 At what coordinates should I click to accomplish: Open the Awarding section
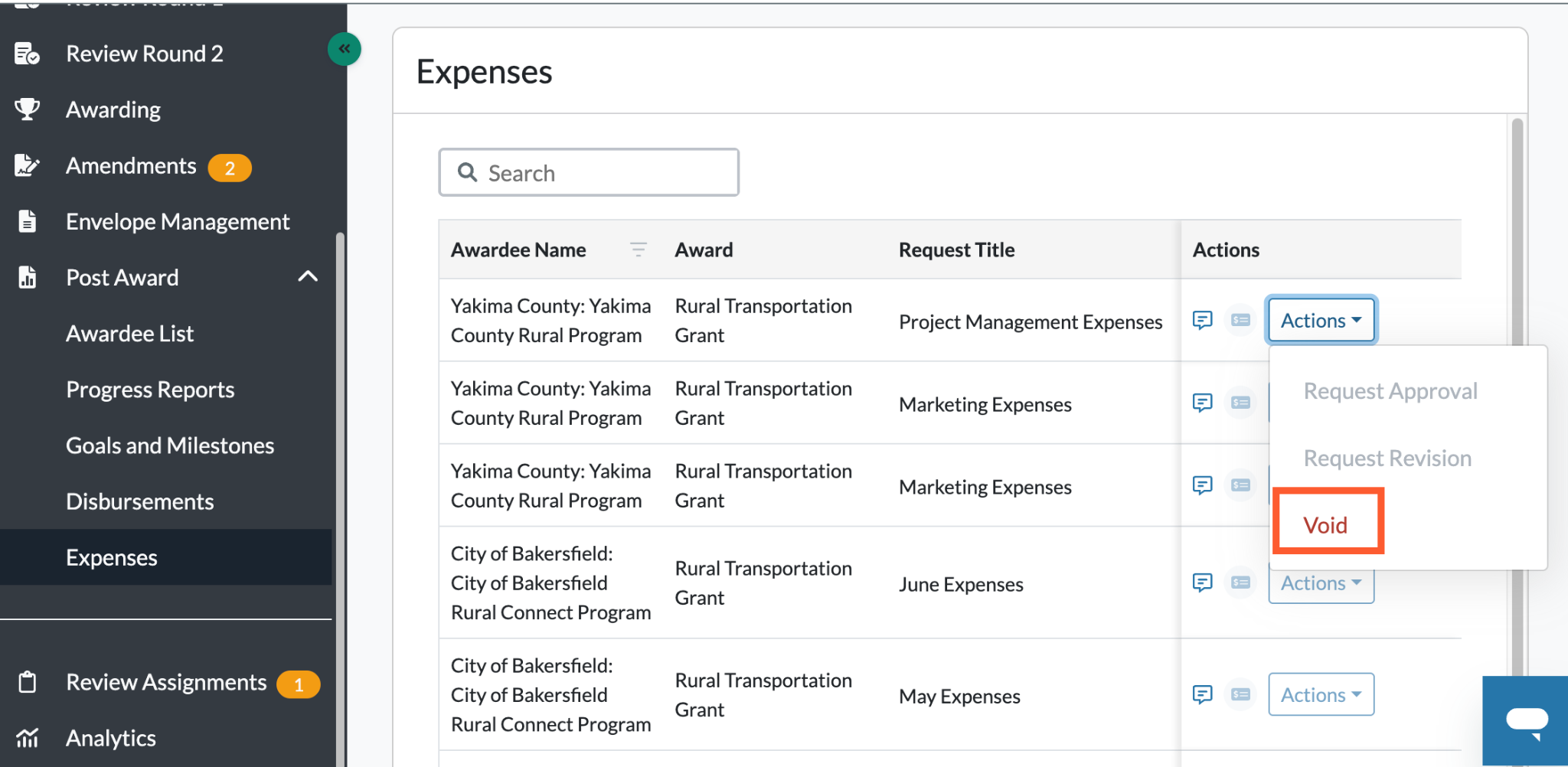pyautogui.click(x=113, y=109)
